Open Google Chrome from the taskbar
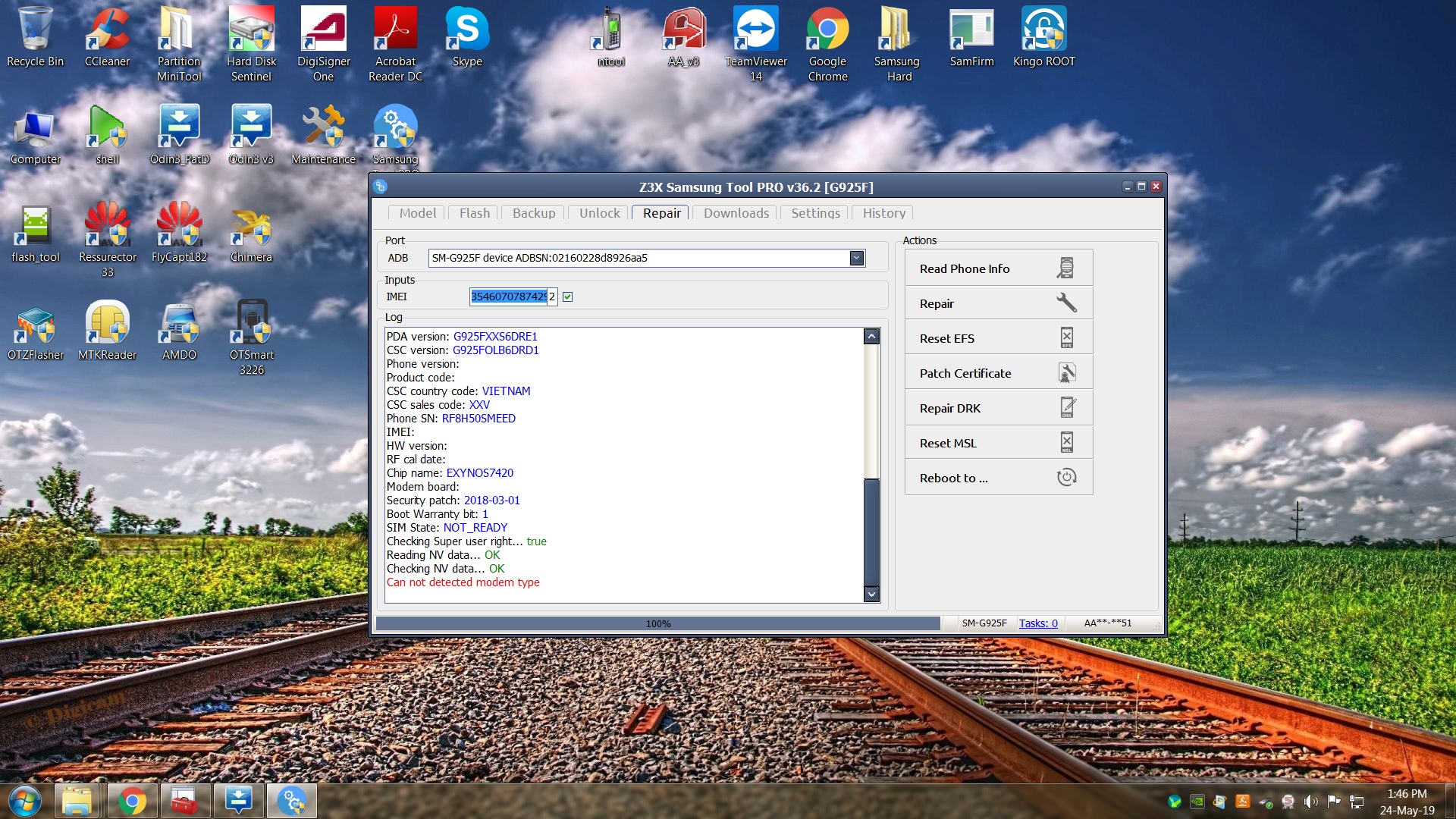The height and width of the screenshot is (819, 1456). [x=132, y=801]
